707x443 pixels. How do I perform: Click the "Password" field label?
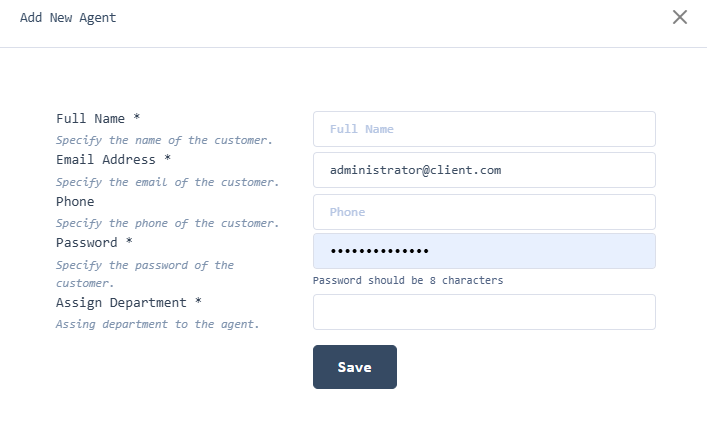click(87, 243)
